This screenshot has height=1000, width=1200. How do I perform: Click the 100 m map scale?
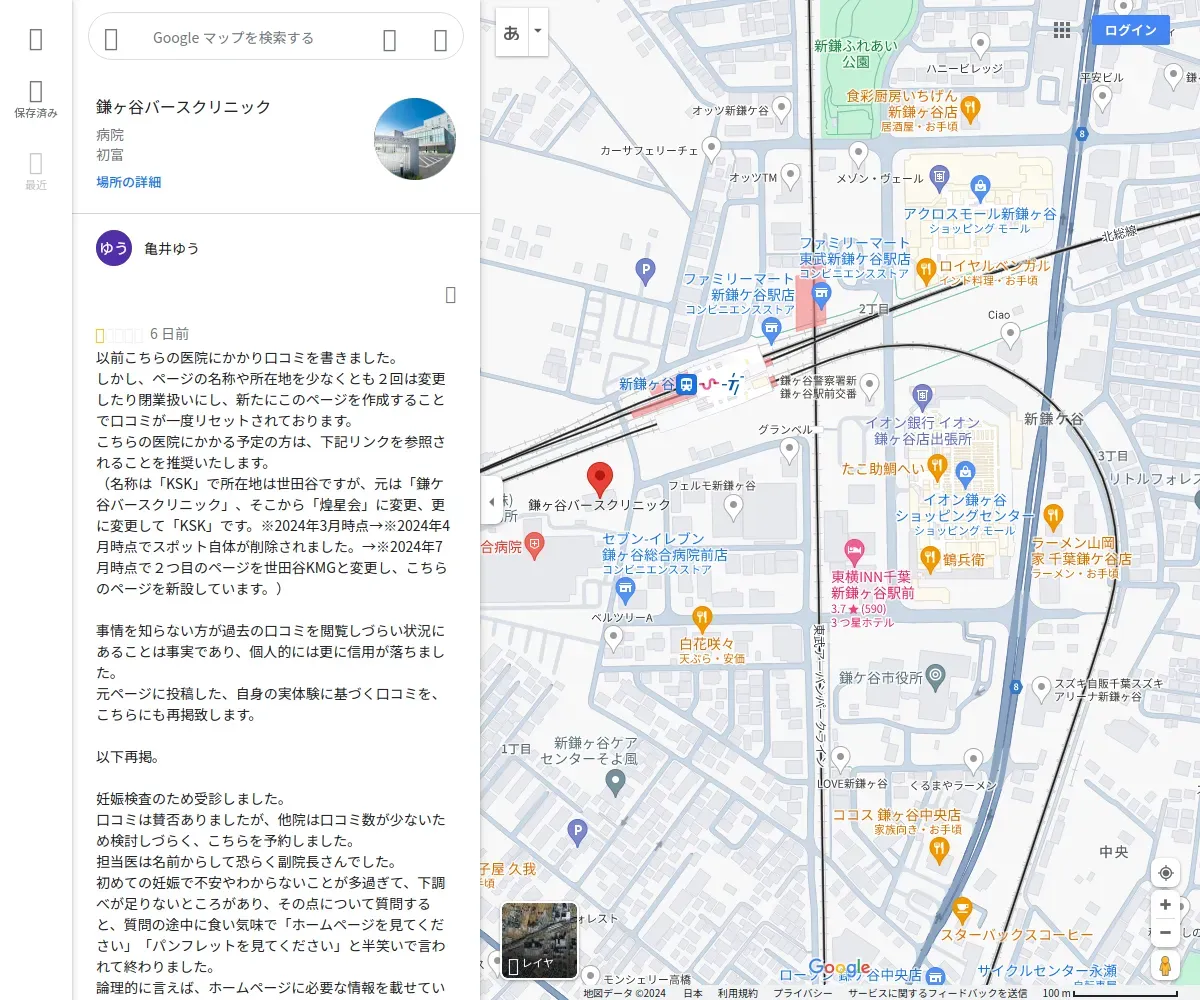tap(1110, 993)
